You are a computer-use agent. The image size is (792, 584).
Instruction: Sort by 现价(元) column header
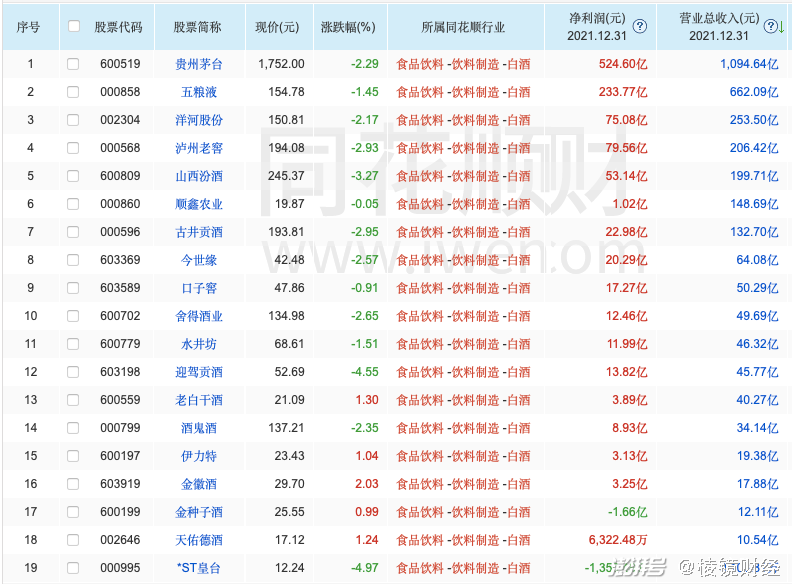(277, 27)
